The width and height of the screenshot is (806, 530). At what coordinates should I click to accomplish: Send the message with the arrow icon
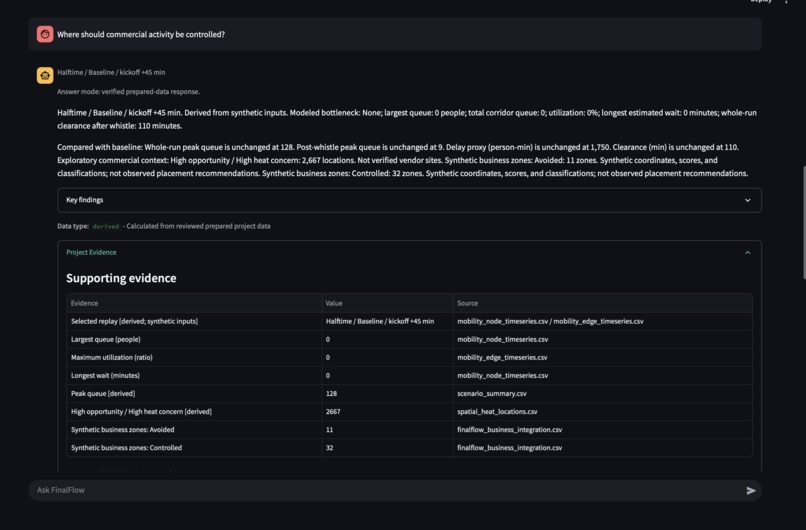pyautogui.click(x=750, y=490)
